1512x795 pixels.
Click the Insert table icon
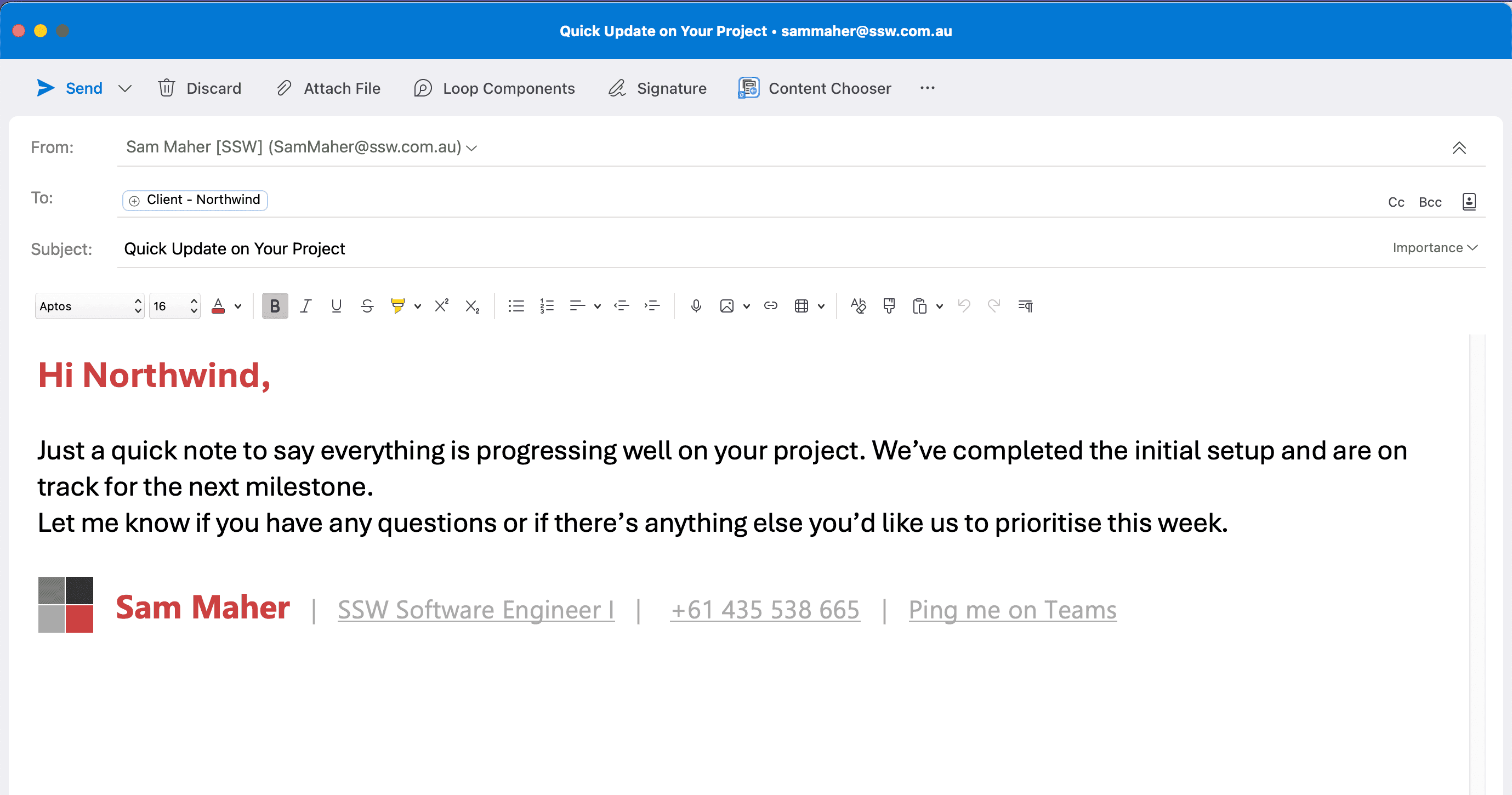[801, 306]
